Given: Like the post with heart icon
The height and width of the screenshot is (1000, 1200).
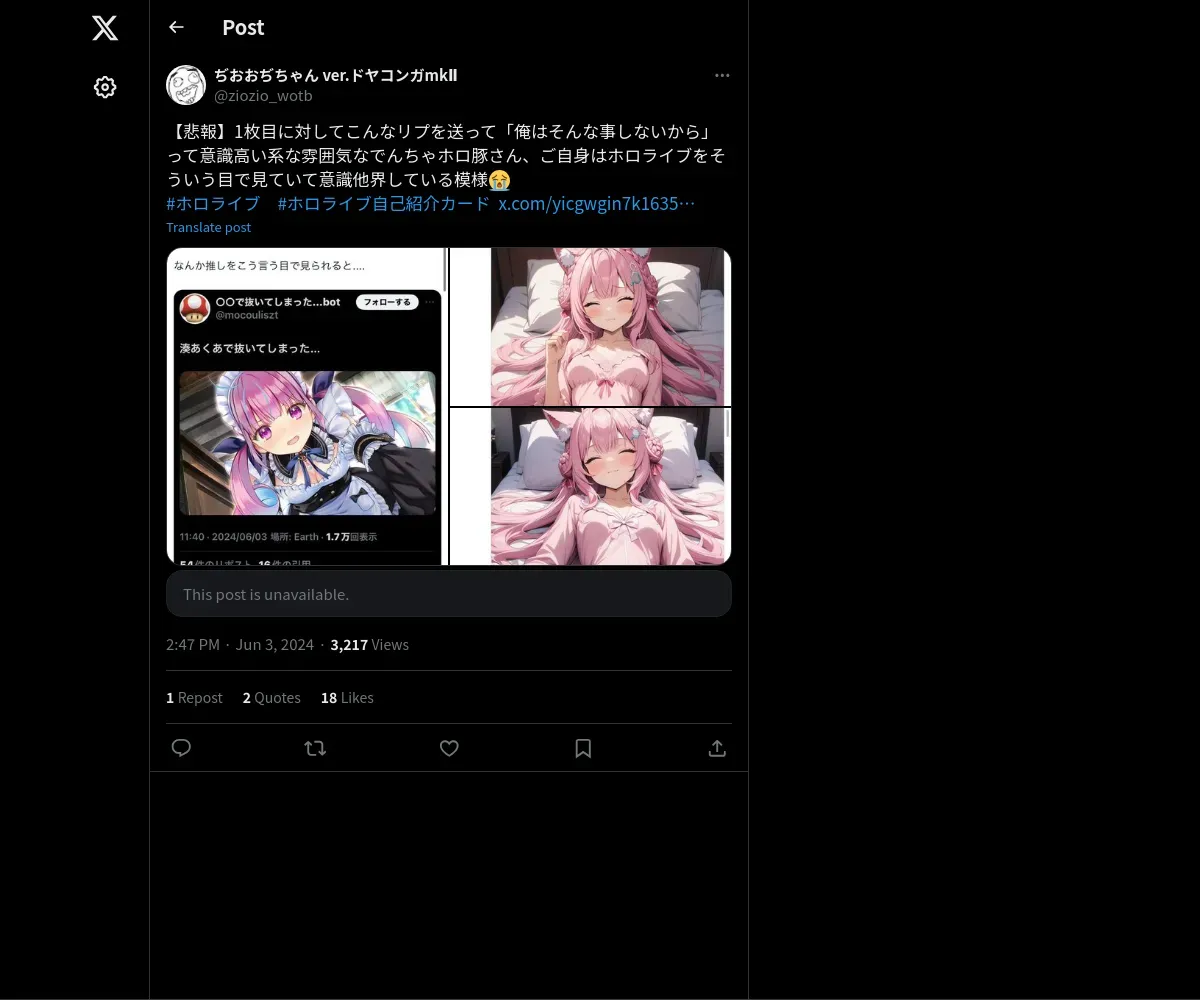Looking at the screenshot, I should tap(449, 748).
